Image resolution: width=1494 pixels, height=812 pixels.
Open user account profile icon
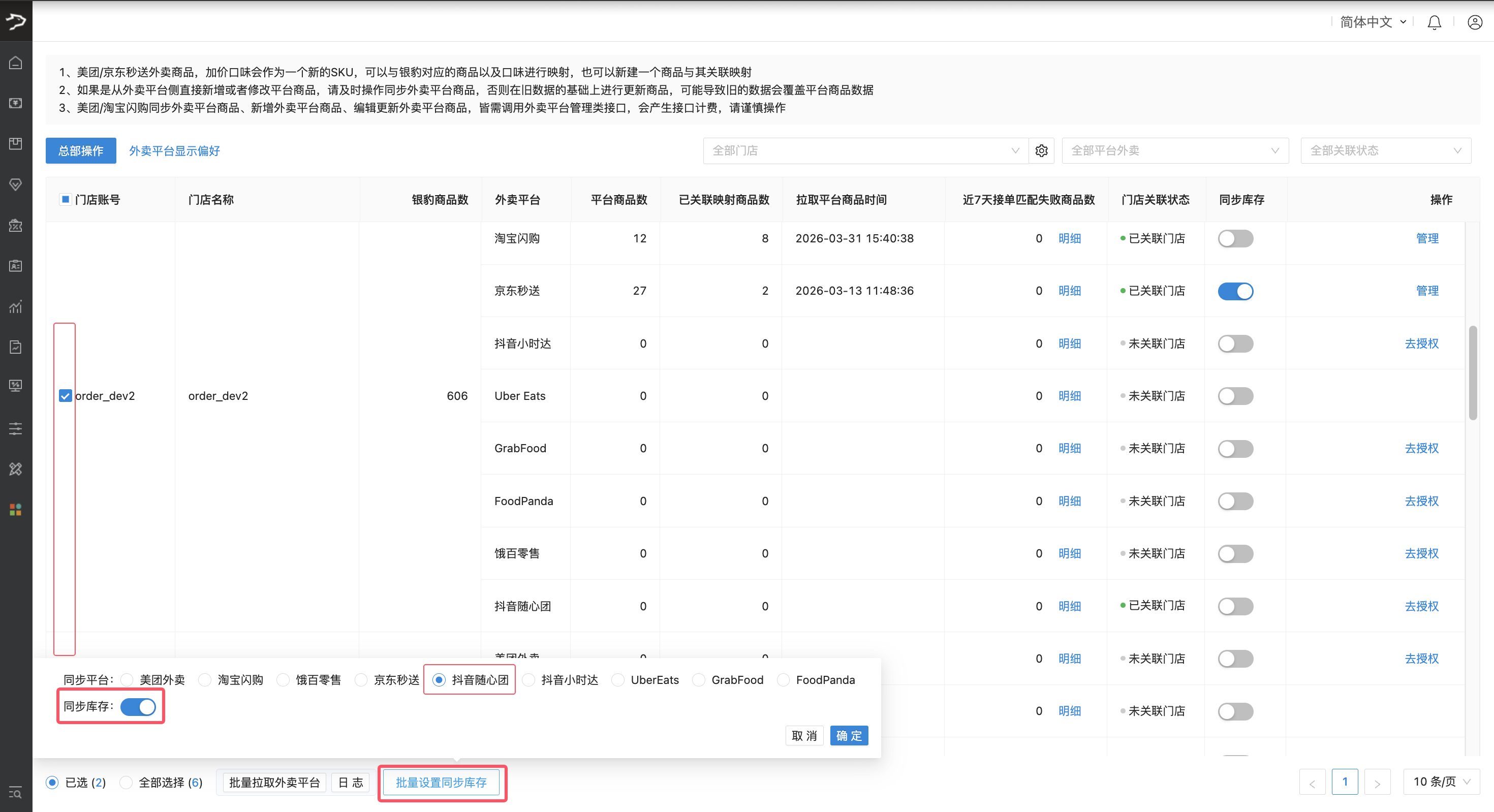tap(1475, 23)
